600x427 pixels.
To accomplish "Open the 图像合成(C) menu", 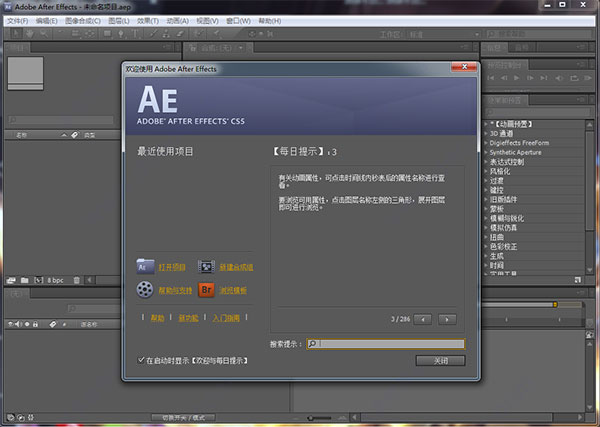I will coord(83,21).
